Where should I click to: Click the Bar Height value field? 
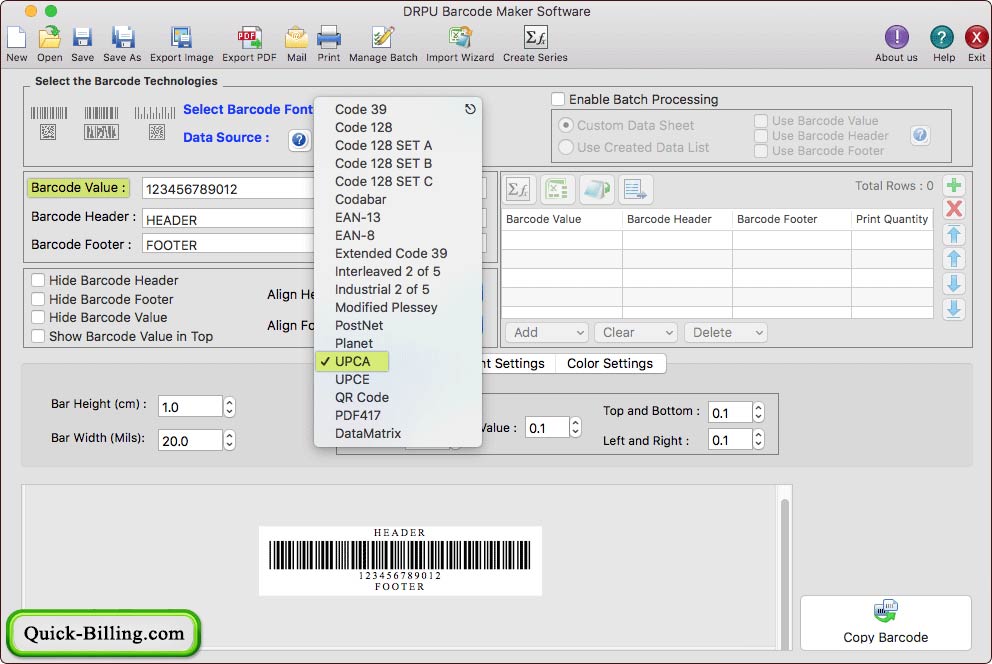[190, 407]
